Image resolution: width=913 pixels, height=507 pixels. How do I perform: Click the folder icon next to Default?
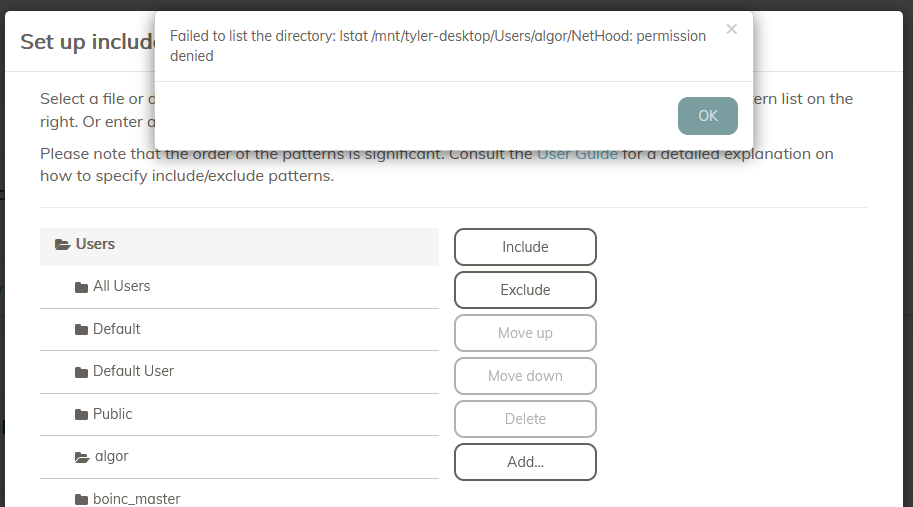pos(82,329)
